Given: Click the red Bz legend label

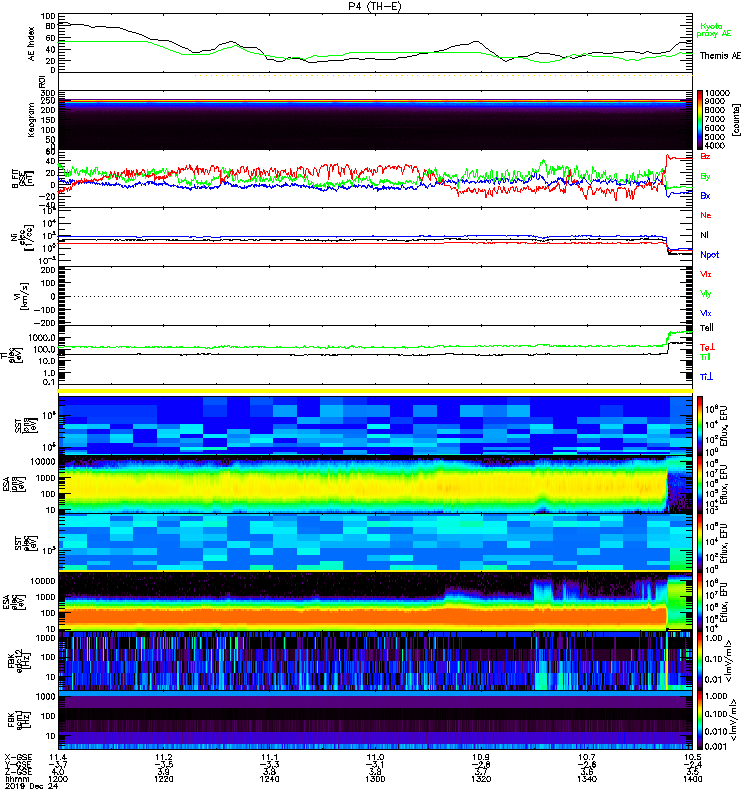Looking at the screenshot, I should 705,156.
